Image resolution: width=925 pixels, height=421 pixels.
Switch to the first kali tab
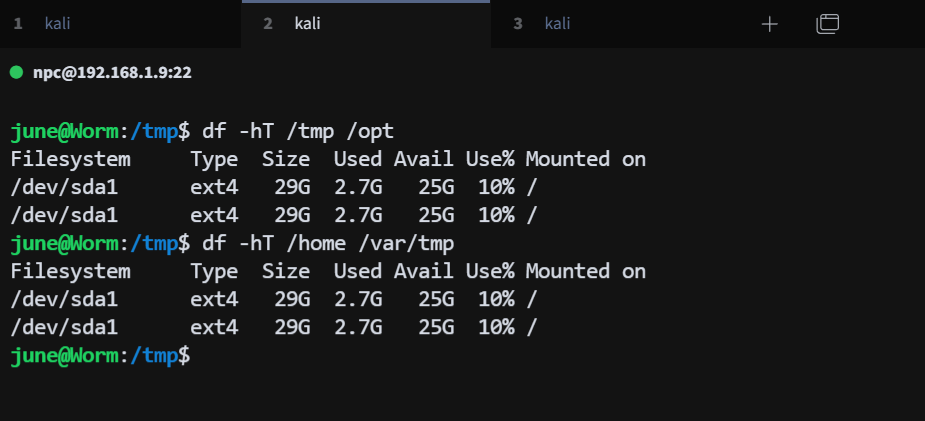(57, 24)
